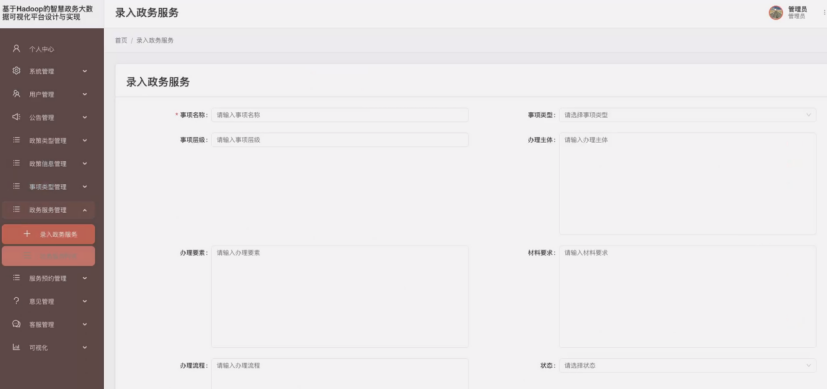This screenshot has height=389, width=827.
Task: Expand the 政策类型管理 chevron
Action: coord(85,141)
